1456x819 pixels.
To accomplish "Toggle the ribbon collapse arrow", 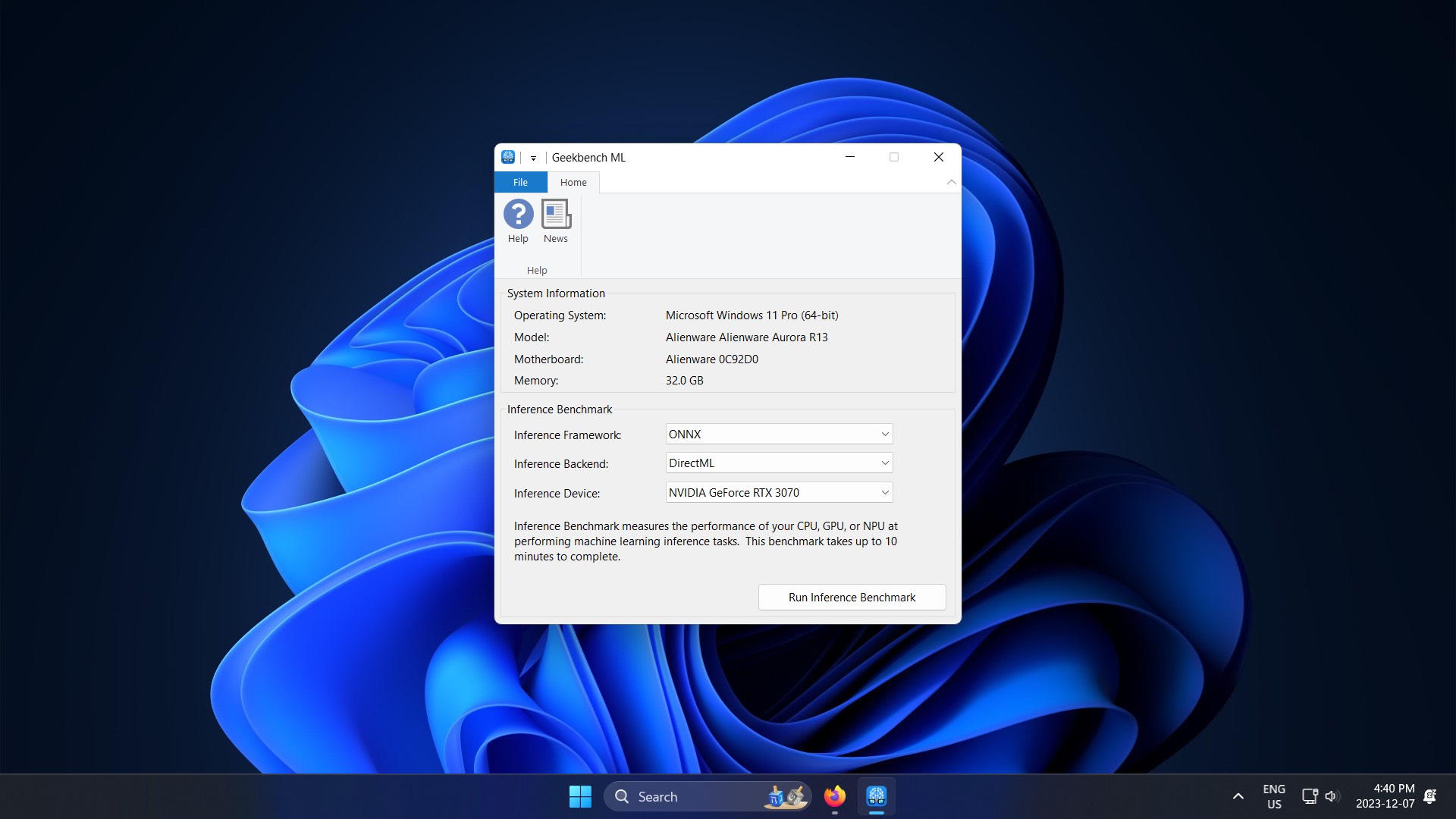I will (x=951, y=182).
